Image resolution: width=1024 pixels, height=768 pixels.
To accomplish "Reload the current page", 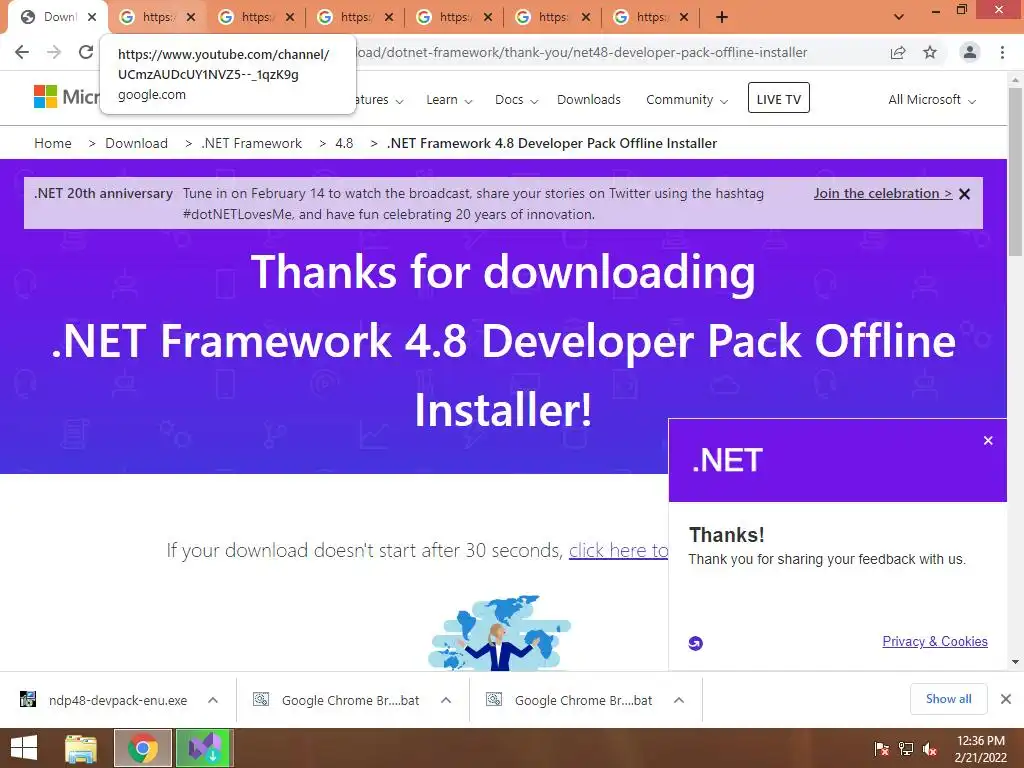I will coord(86,52).
